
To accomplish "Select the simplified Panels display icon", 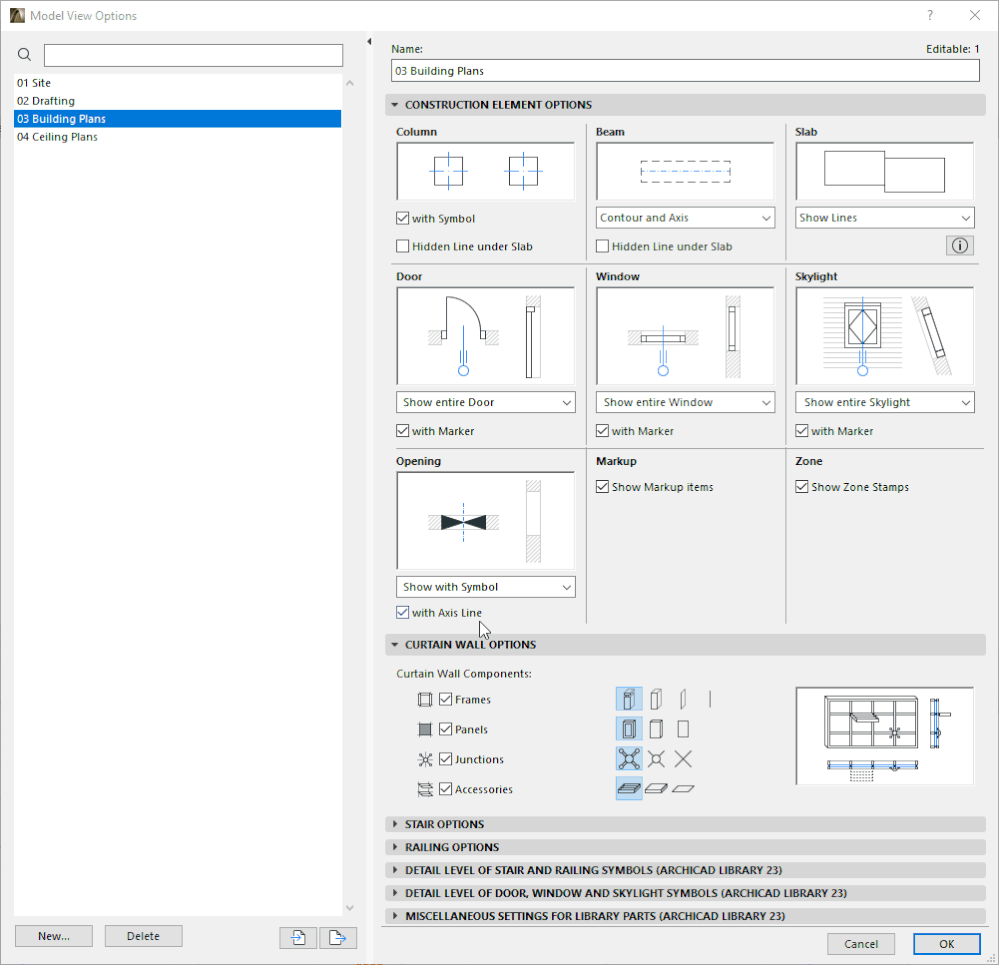I will [x=656, y=729].
